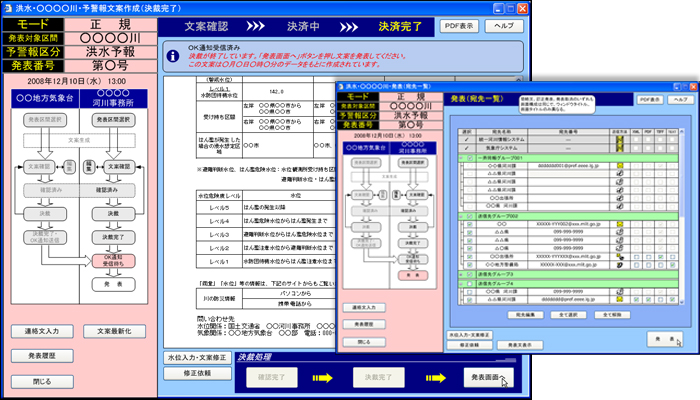Screen dimensions: 700x400
Task: Toggle 一斉同報グループ001 group checkbox
Action: [470, 158]
